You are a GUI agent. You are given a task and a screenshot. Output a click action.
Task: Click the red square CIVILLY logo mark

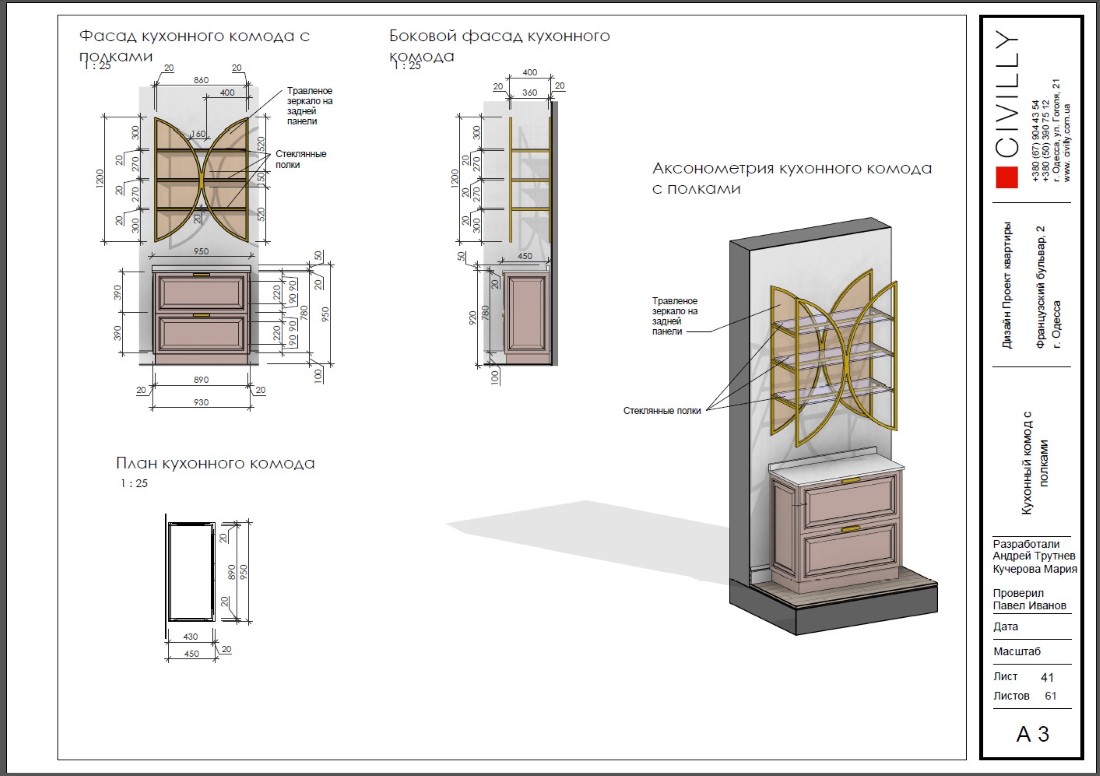coord(1005,177)
